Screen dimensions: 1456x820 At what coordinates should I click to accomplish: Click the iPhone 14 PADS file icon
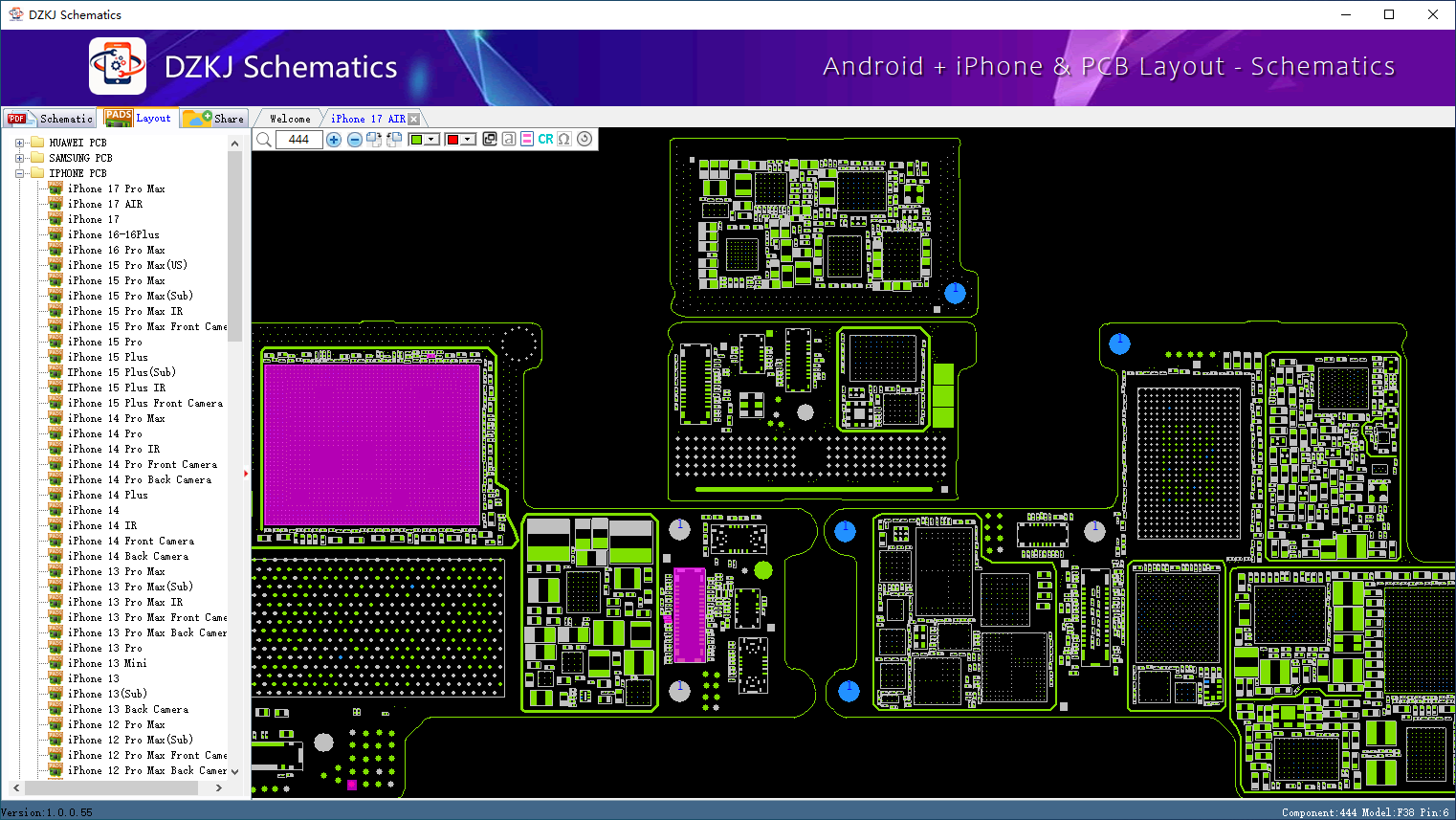coord(55,510)
